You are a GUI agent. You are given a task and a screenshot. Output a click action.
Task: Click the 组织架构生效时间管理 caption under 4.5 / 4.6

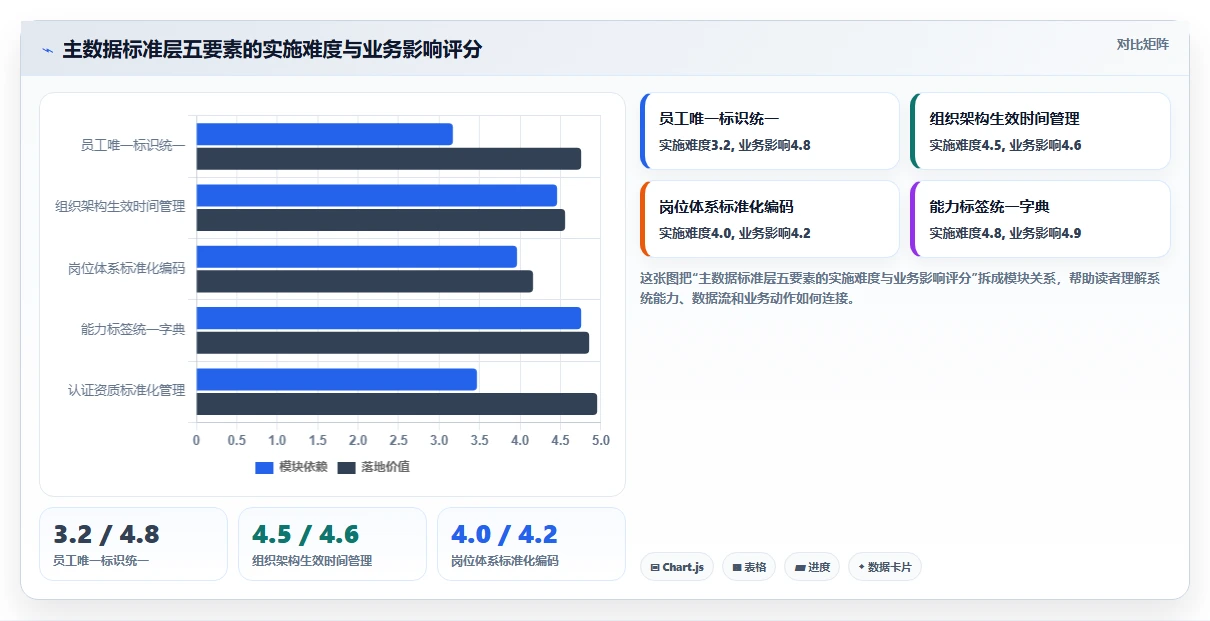coord(312,561)
